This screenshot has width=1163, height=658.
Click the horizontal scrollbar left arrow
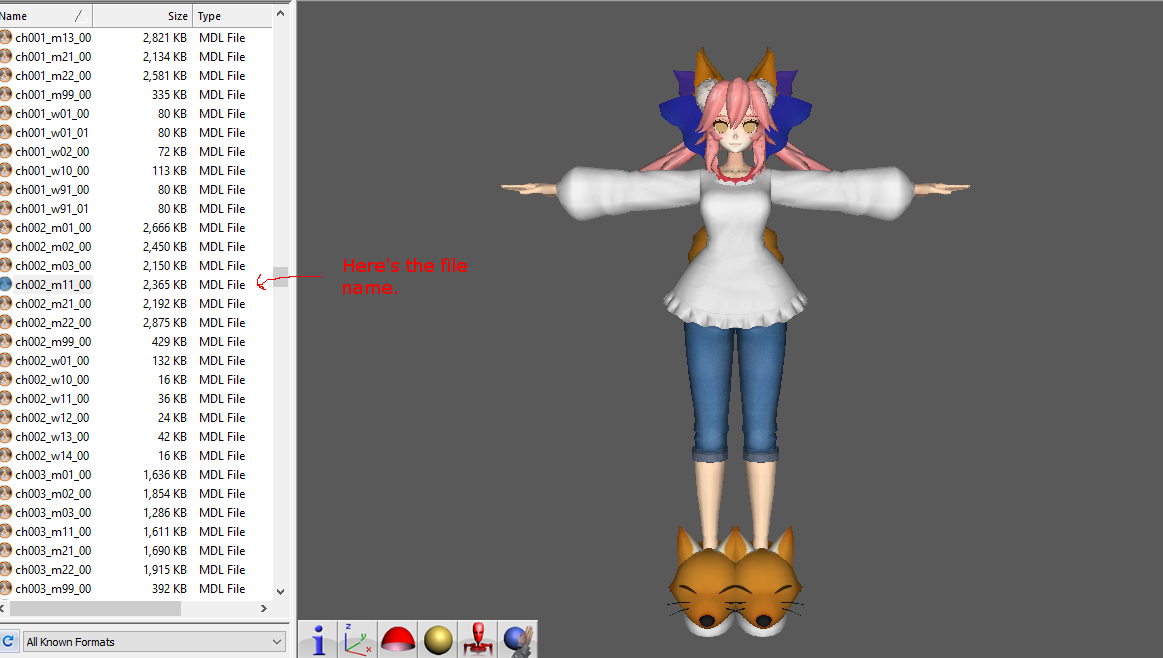coord(3,608)
